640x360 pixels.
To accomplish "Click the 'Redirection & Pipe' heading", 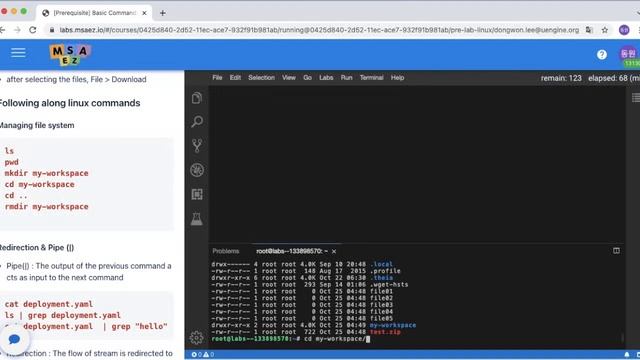I will (x=37, y=247).
